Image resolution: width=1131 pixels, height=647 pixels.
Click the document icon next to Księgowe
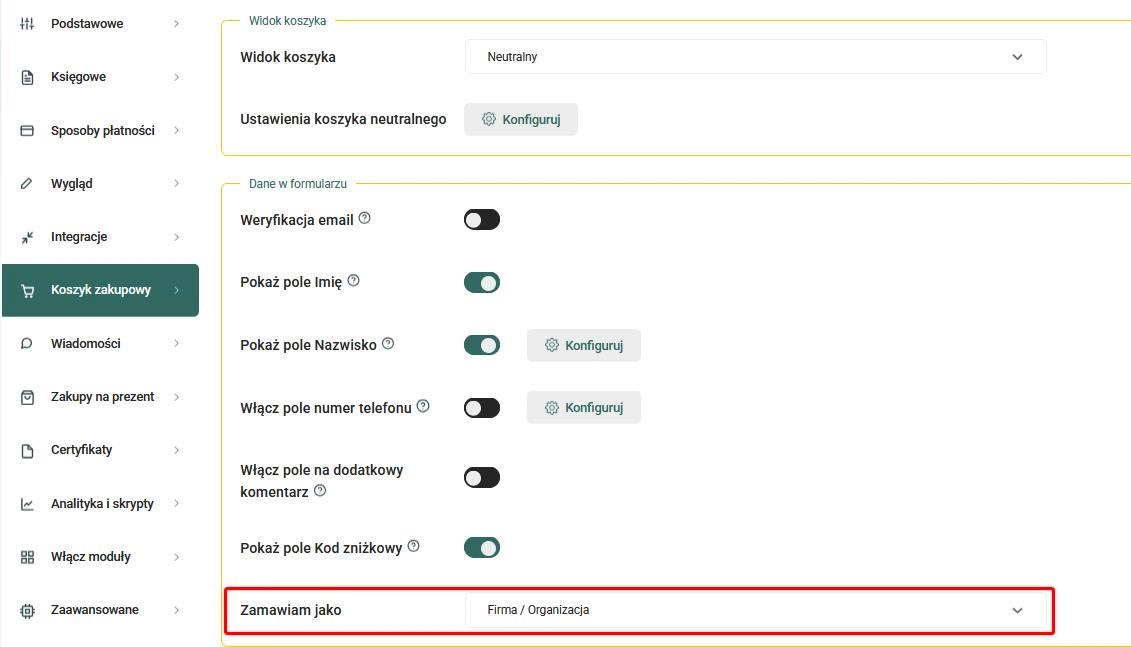(x=27, y=77)
